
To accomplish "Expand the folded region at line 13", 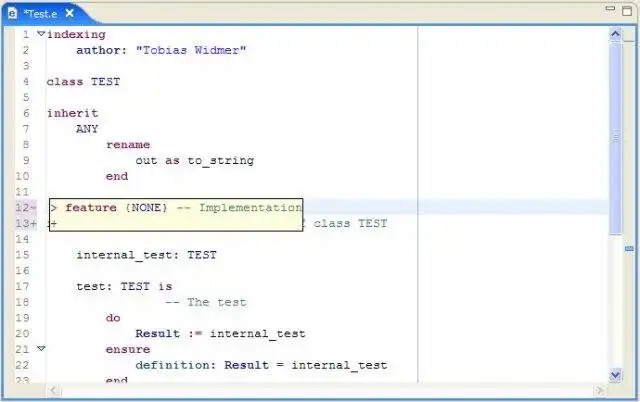I will coord(33,223).
